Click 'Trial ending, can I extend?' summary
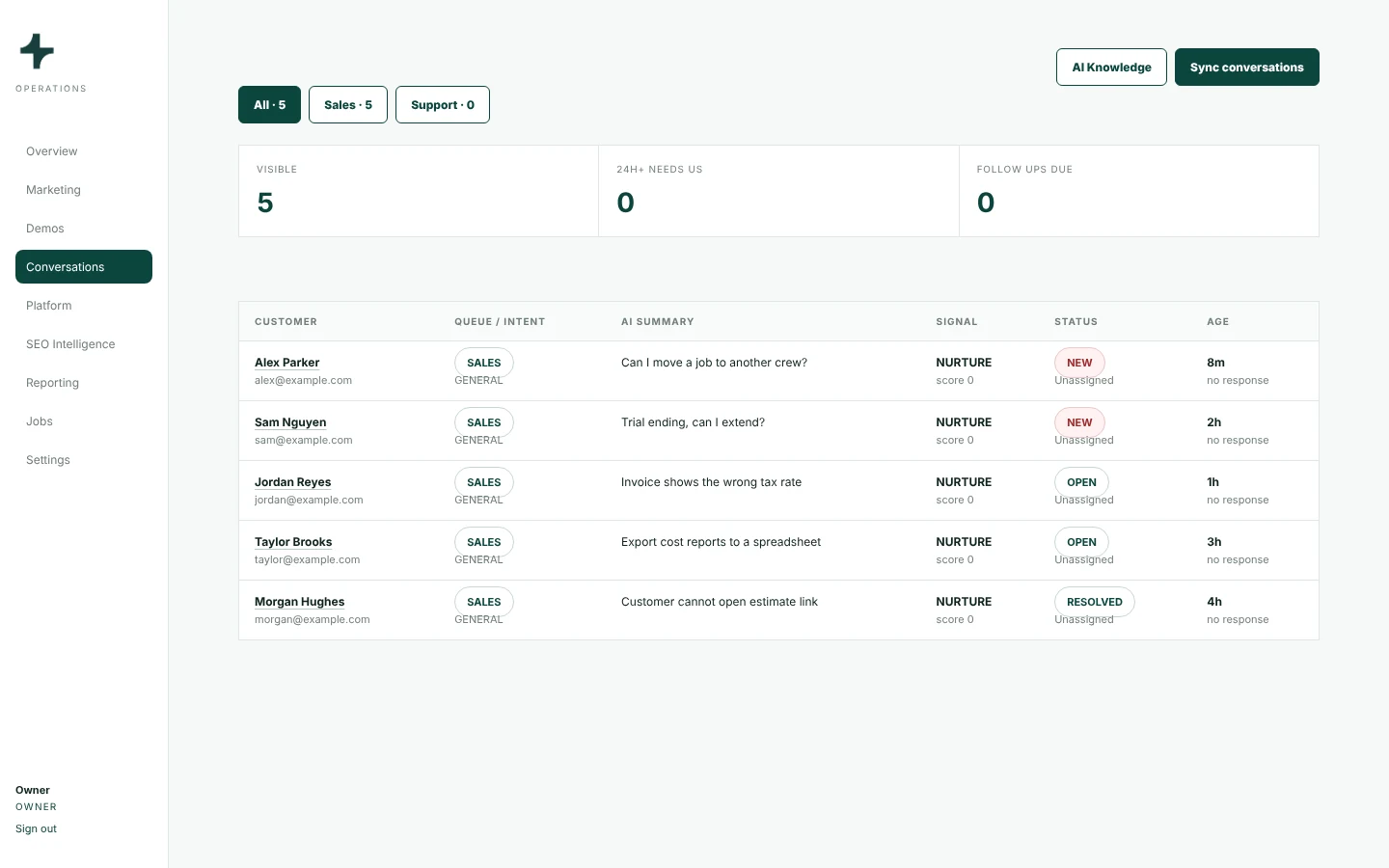 (693, 422)
